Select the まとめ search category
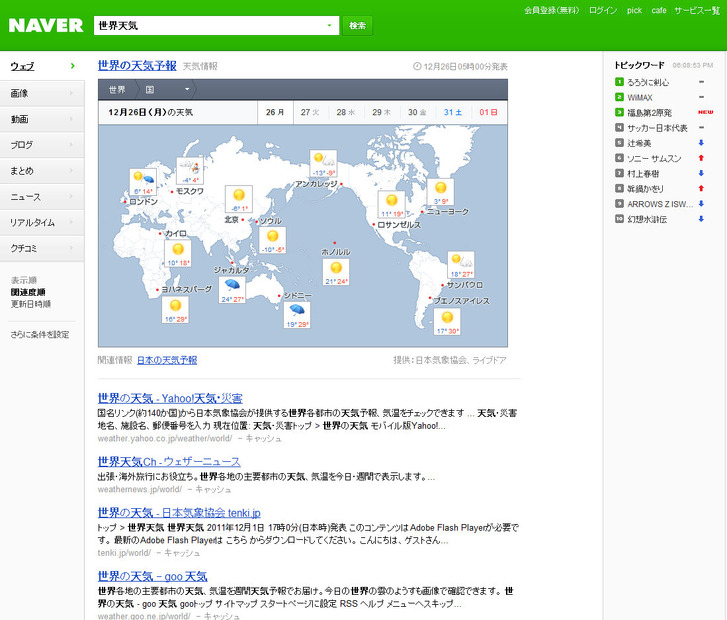 click(42, 171)
